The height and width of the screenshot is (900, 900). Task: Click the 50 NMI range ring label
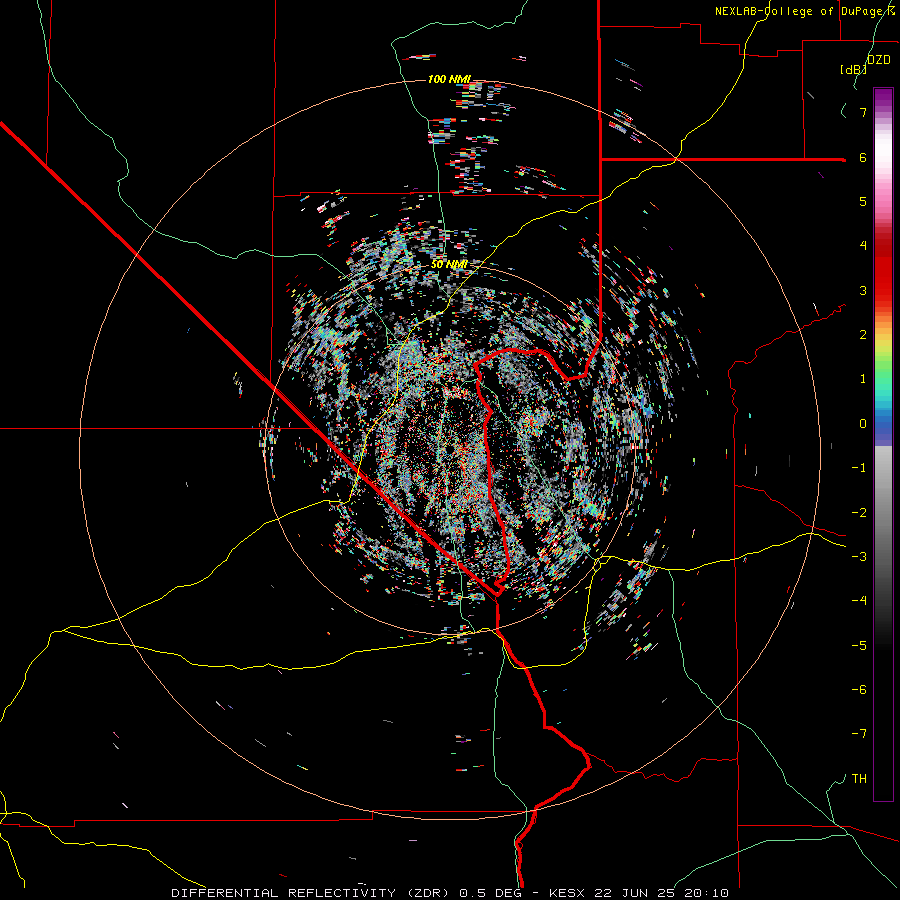(449, 264)
